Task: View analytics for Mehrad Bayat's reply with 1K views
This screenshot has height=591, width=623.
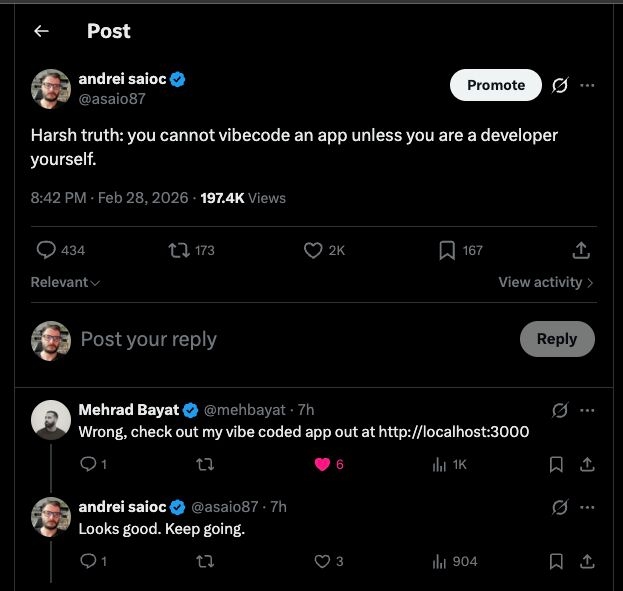Action: pyautogui.click(x=439, y=464)
